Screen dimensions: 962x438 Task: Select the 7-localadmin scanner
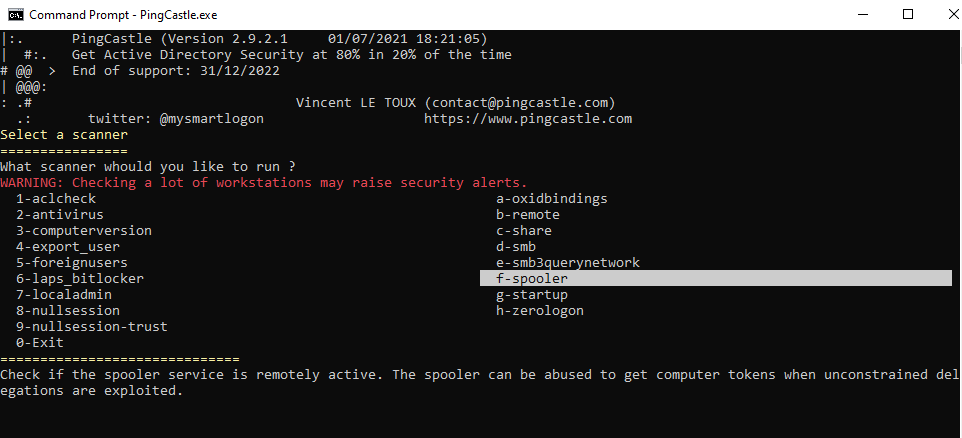(64, 295)
